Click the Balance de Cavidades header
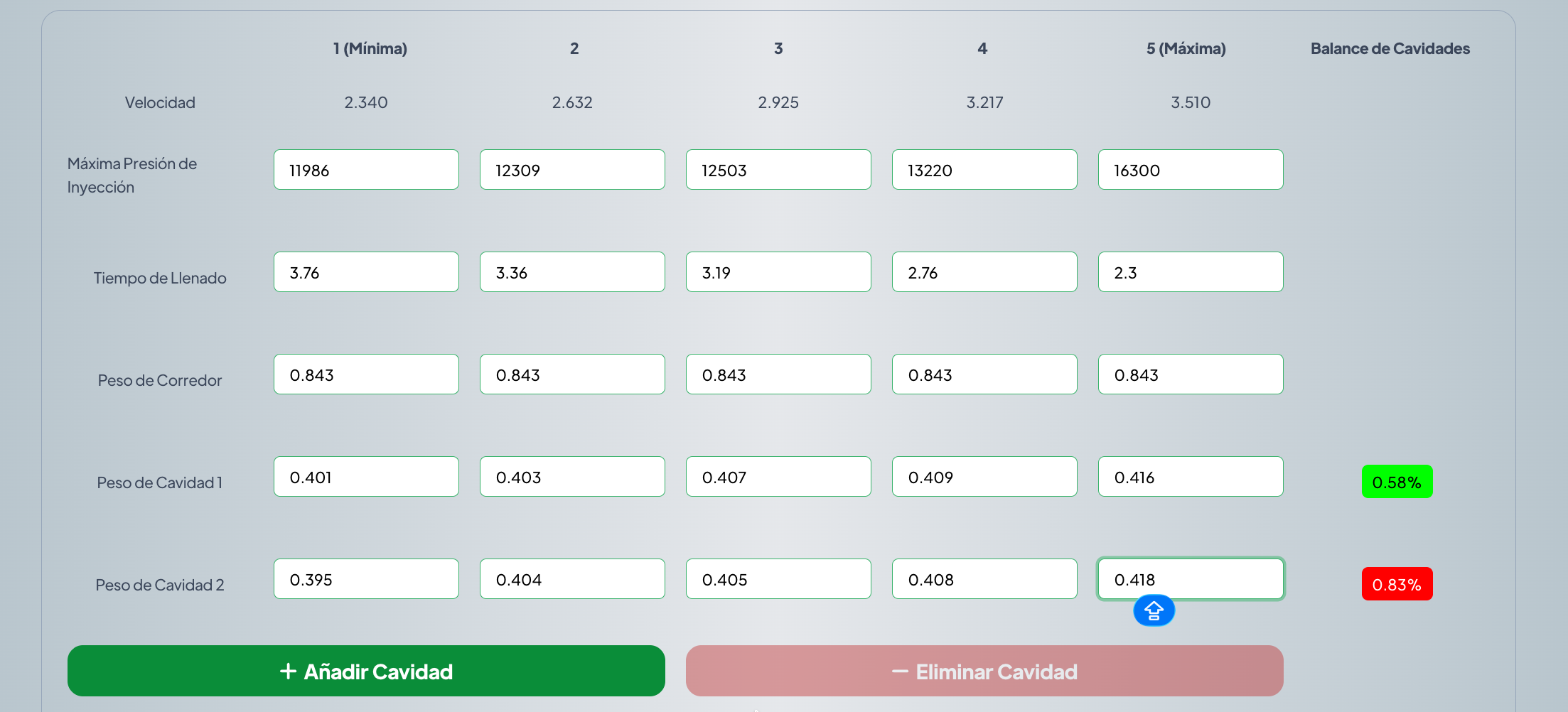Screen dimensions: 1568x712 click(1390, 48)
